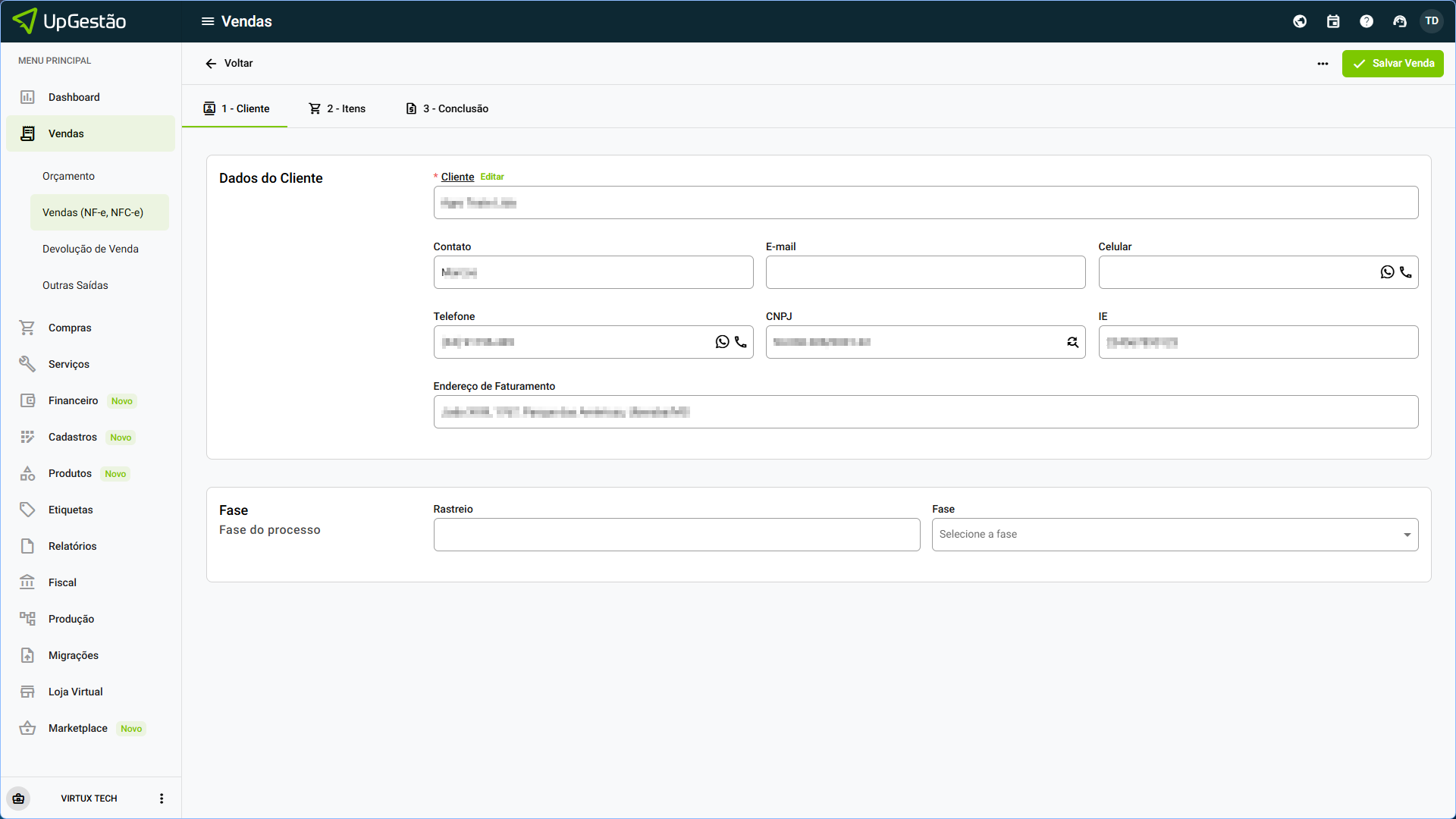The width and height of the screenshot is (1456, 819).
Task: Open the three-dot options next to Salvar Venda
Action: coord(1323,64)
